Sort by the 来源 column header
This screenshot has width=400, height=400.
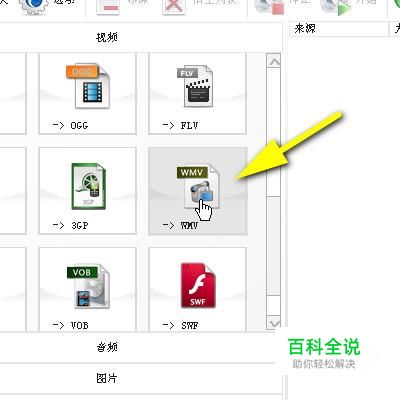coord(338,29)
